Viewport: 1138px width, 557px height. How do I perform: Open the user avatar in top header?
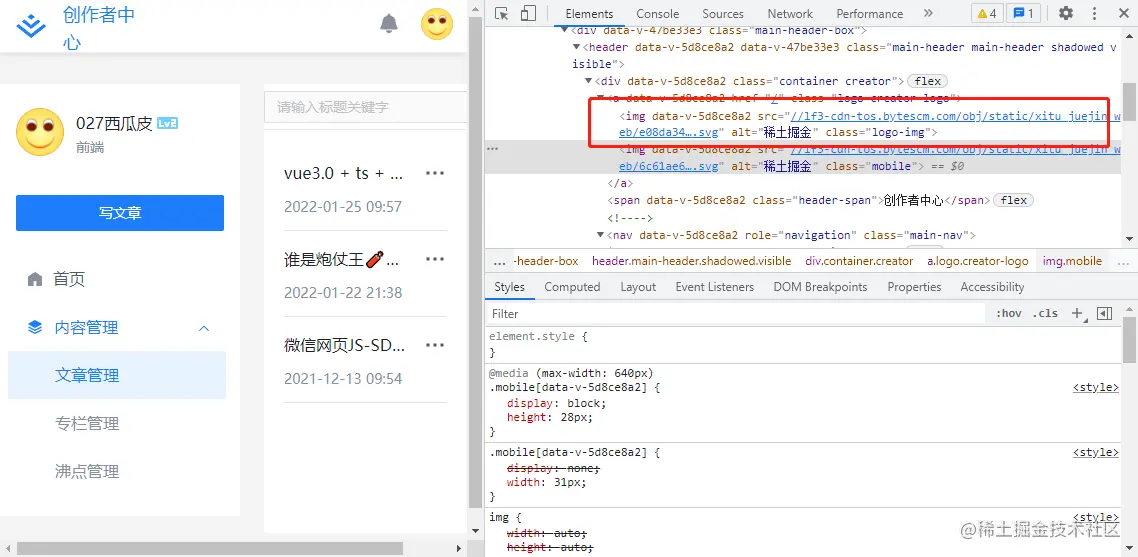tap(437, 24)
